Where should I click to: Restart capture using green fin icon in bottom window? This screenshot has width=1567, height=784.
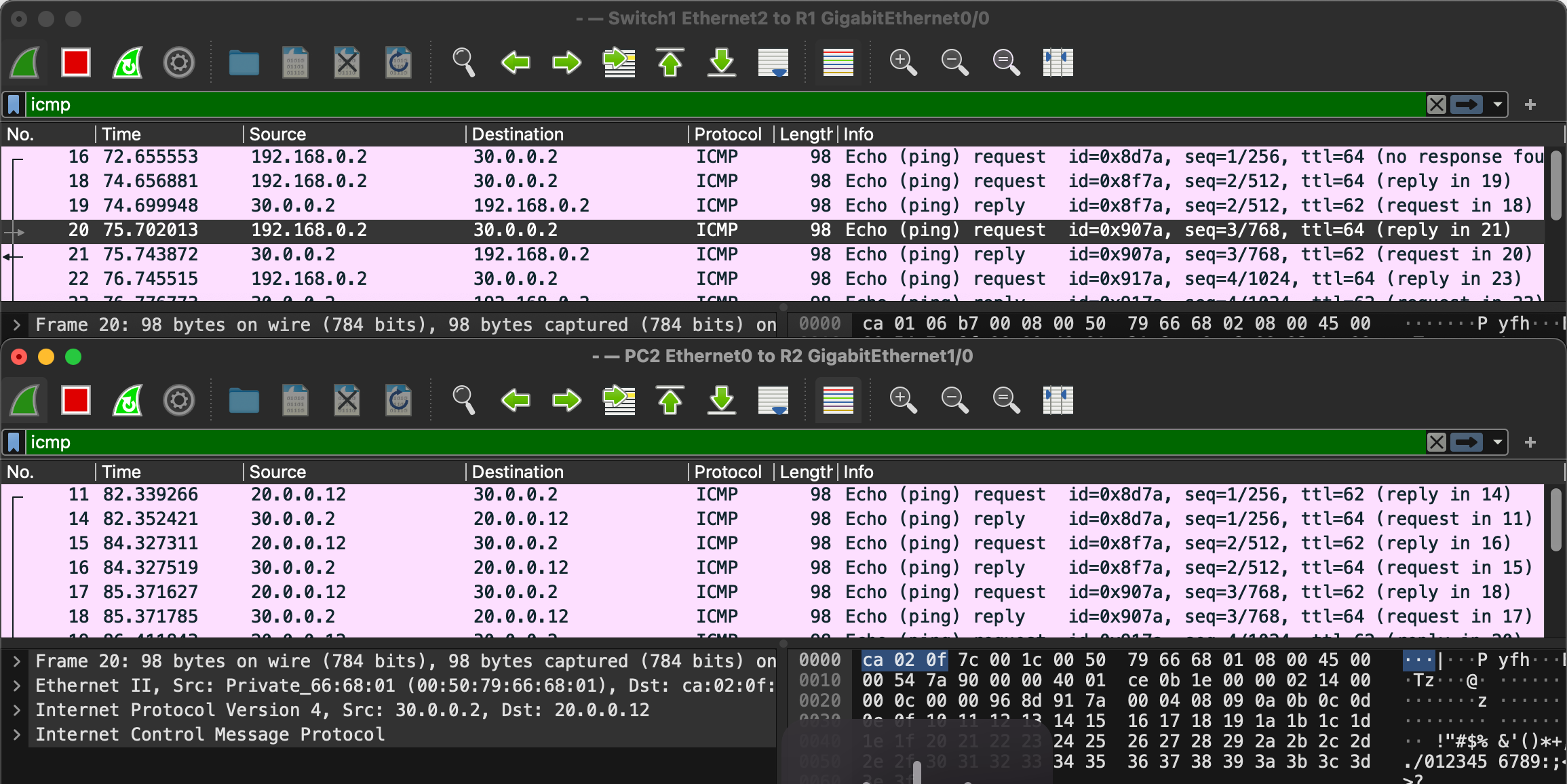pyautogui.click(x=128, y=401)
